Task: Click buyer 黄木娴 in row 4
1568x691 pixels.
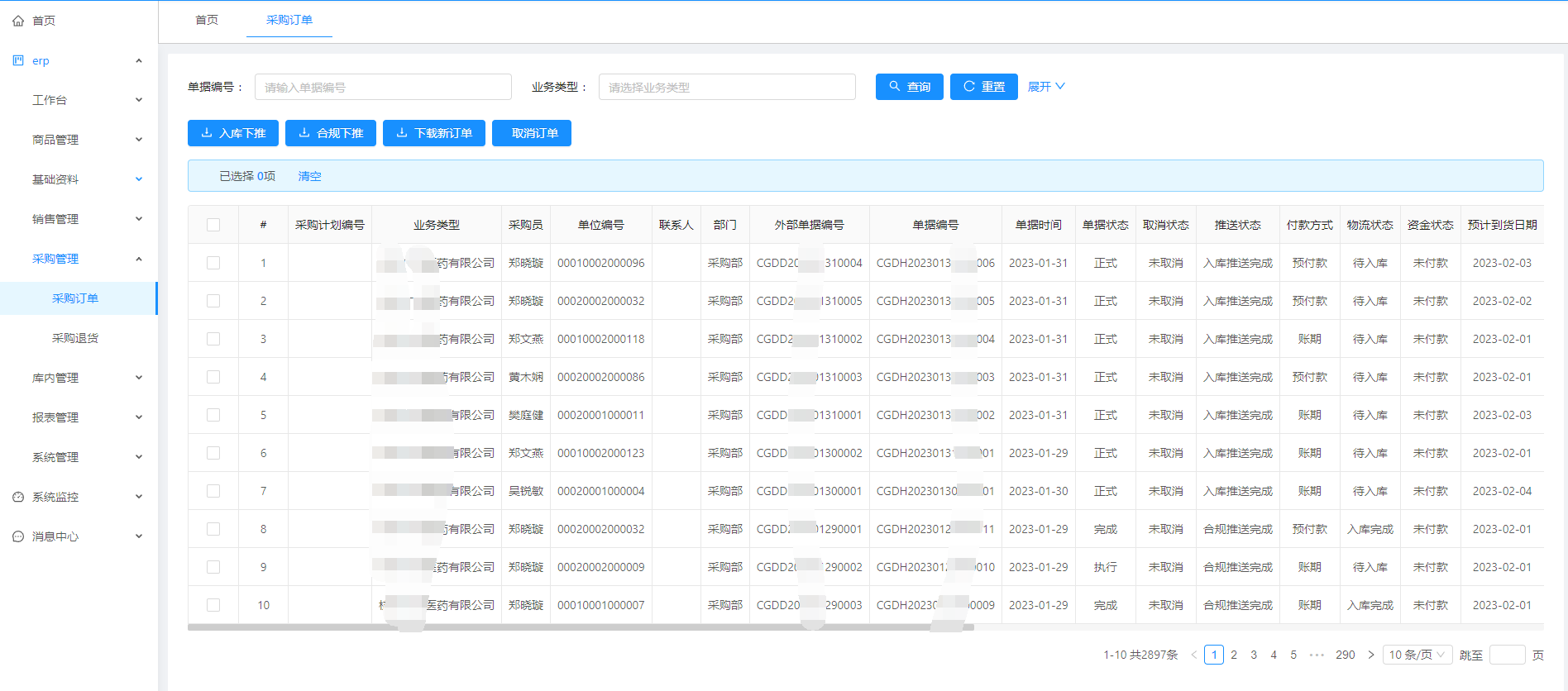Action: pyautogui.click(x=526, y=377)
